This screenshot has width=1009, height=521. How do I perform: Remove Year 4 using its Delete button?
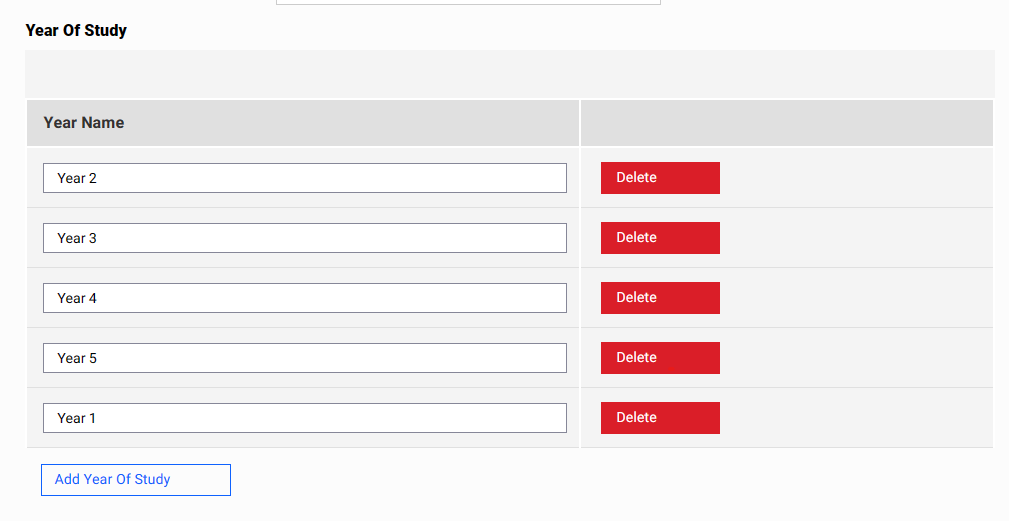[660, 298]
